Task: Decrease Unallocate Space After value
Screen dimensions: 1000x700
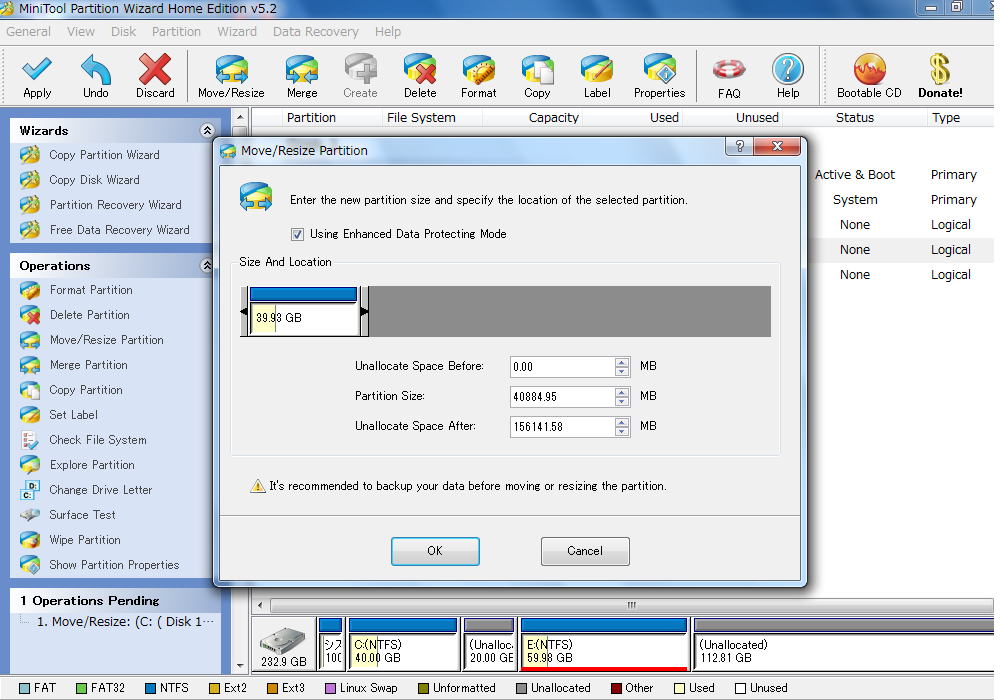Action: pos(622,432)
